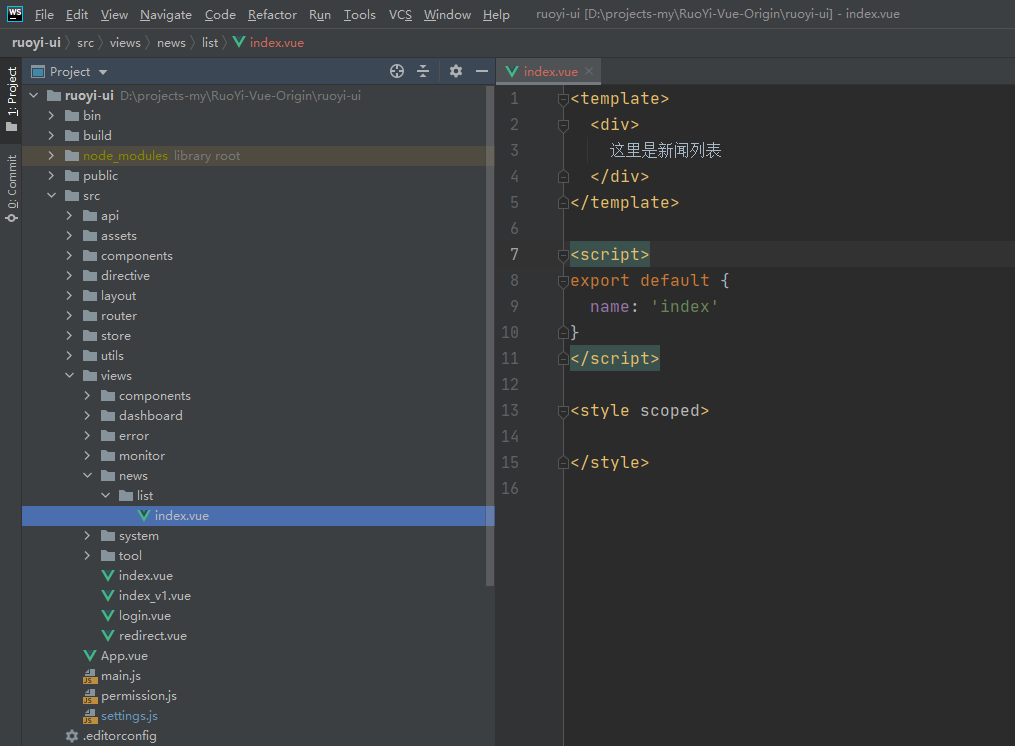Click src in the breadcrumb bar
Image resolution: width=1015 pixels, height=746 pixels.
pos(85,43)
